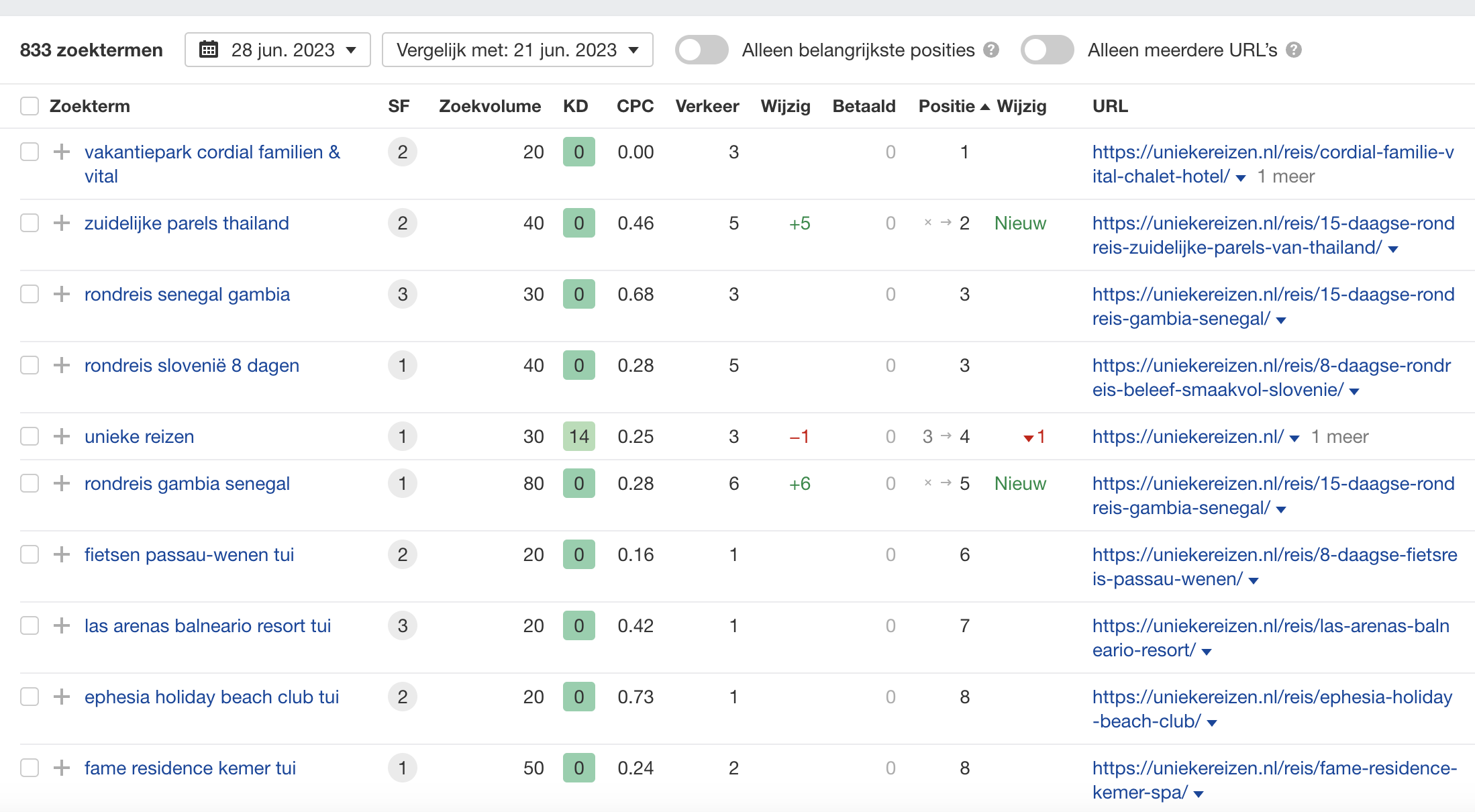This screenshot has height=812, width=1475.
Task: Sort by Betaald column header
Action: pos(864,106)
